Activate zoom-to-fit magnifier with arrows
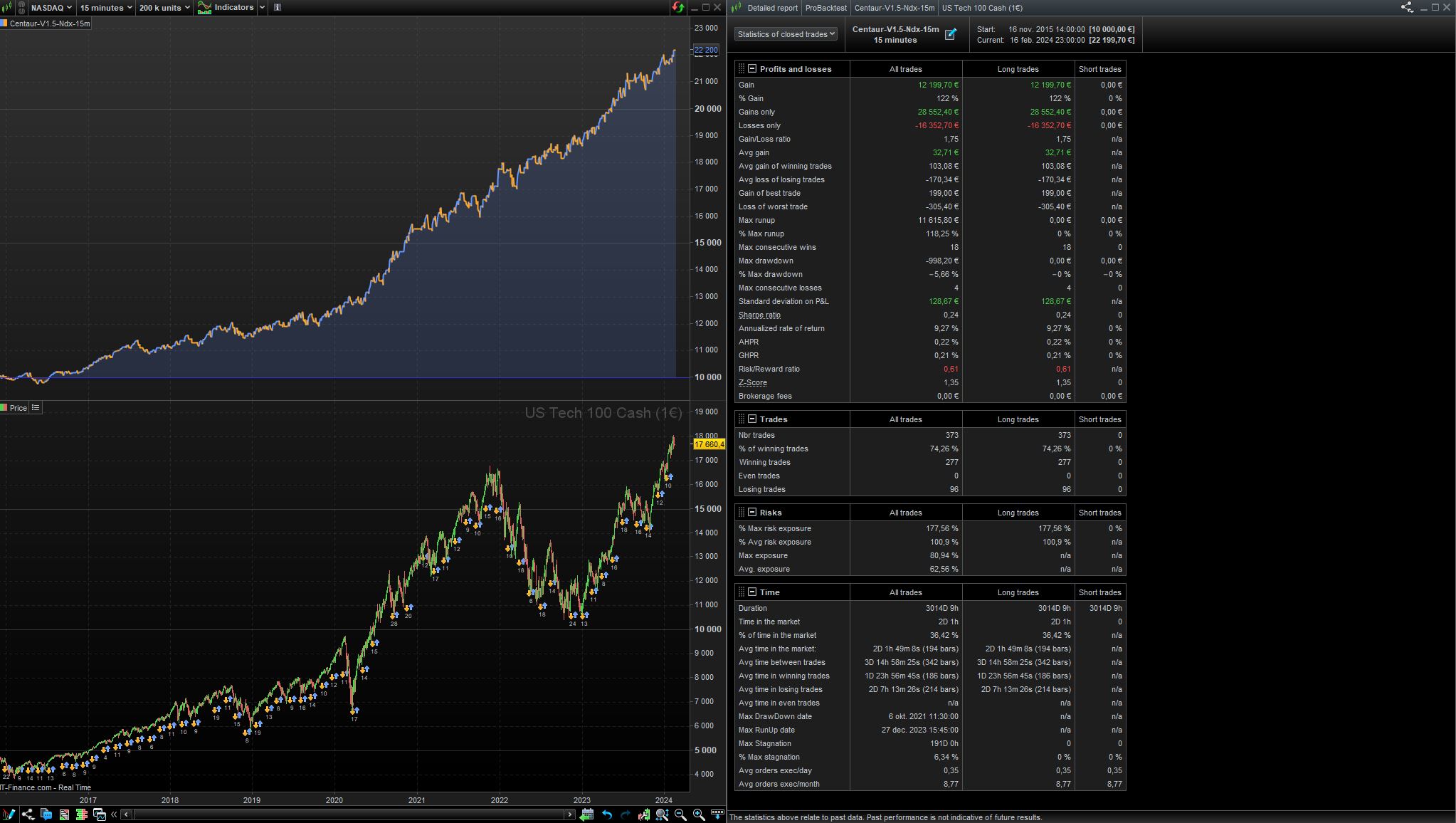The width and height of the screenshot is (1456, 823). pyautogui.click(x=663, y=814)
